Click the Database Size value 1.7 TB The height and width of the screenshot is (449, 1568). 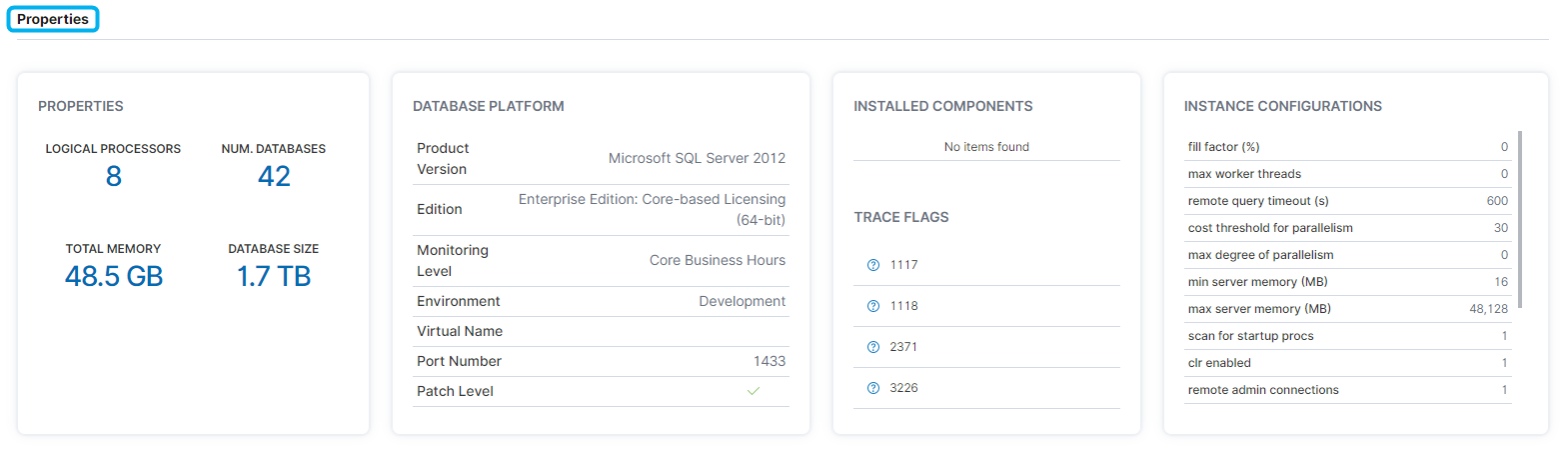coord(274,276)
